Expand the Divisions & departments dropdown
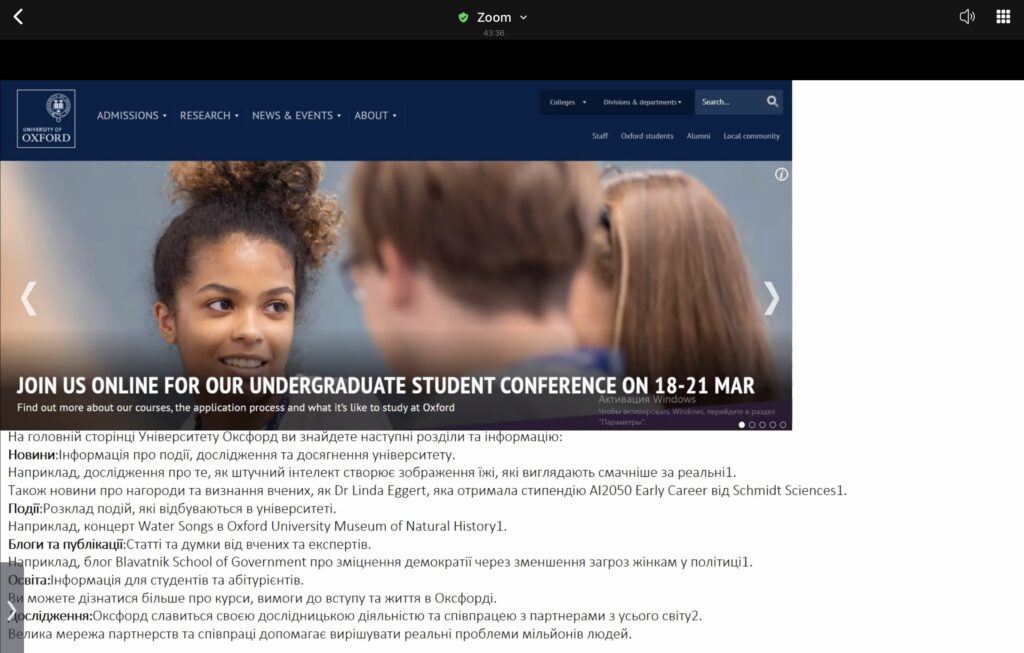 642,102
